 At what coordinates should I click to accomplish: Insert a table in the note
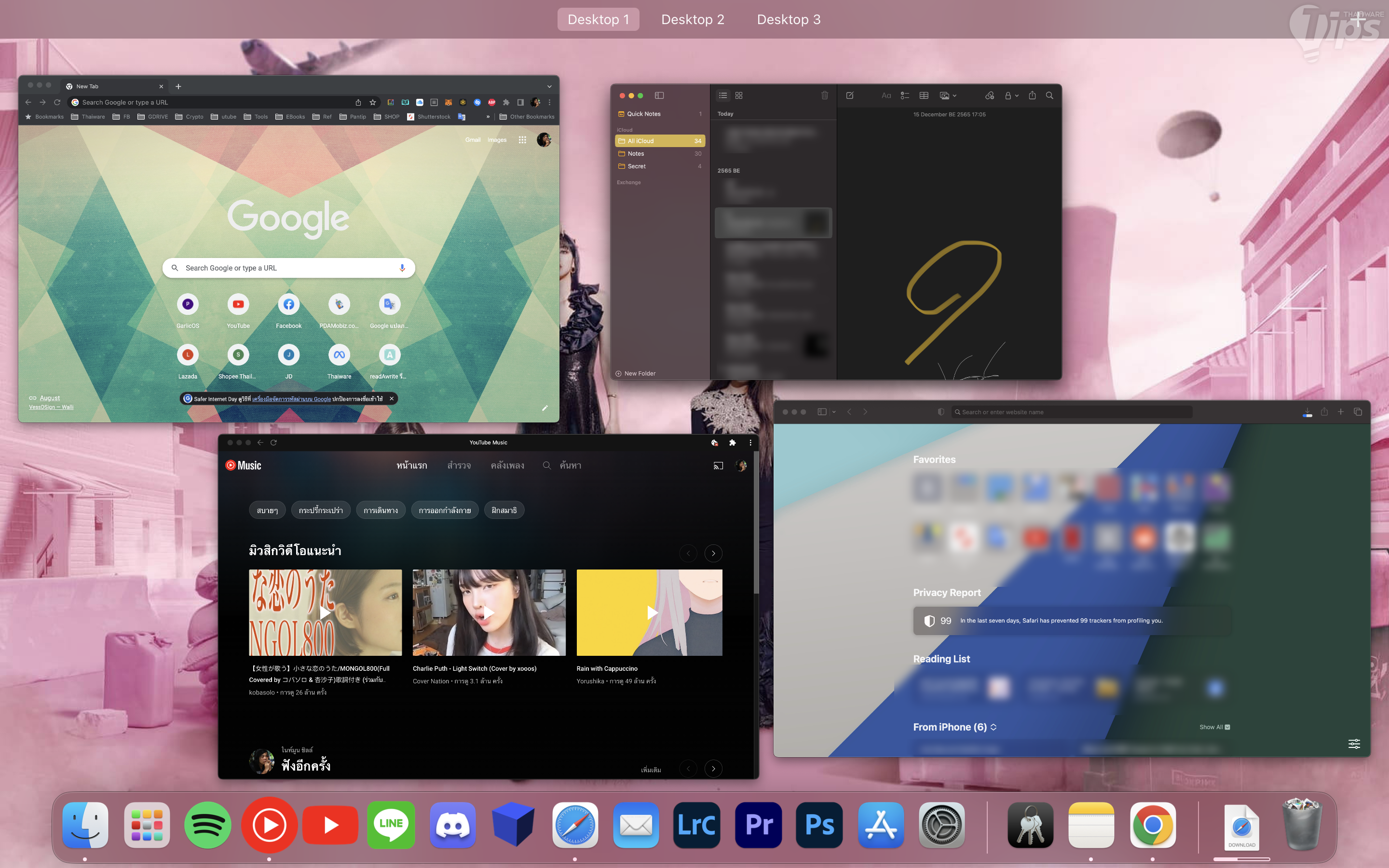(x=924, y=95)
